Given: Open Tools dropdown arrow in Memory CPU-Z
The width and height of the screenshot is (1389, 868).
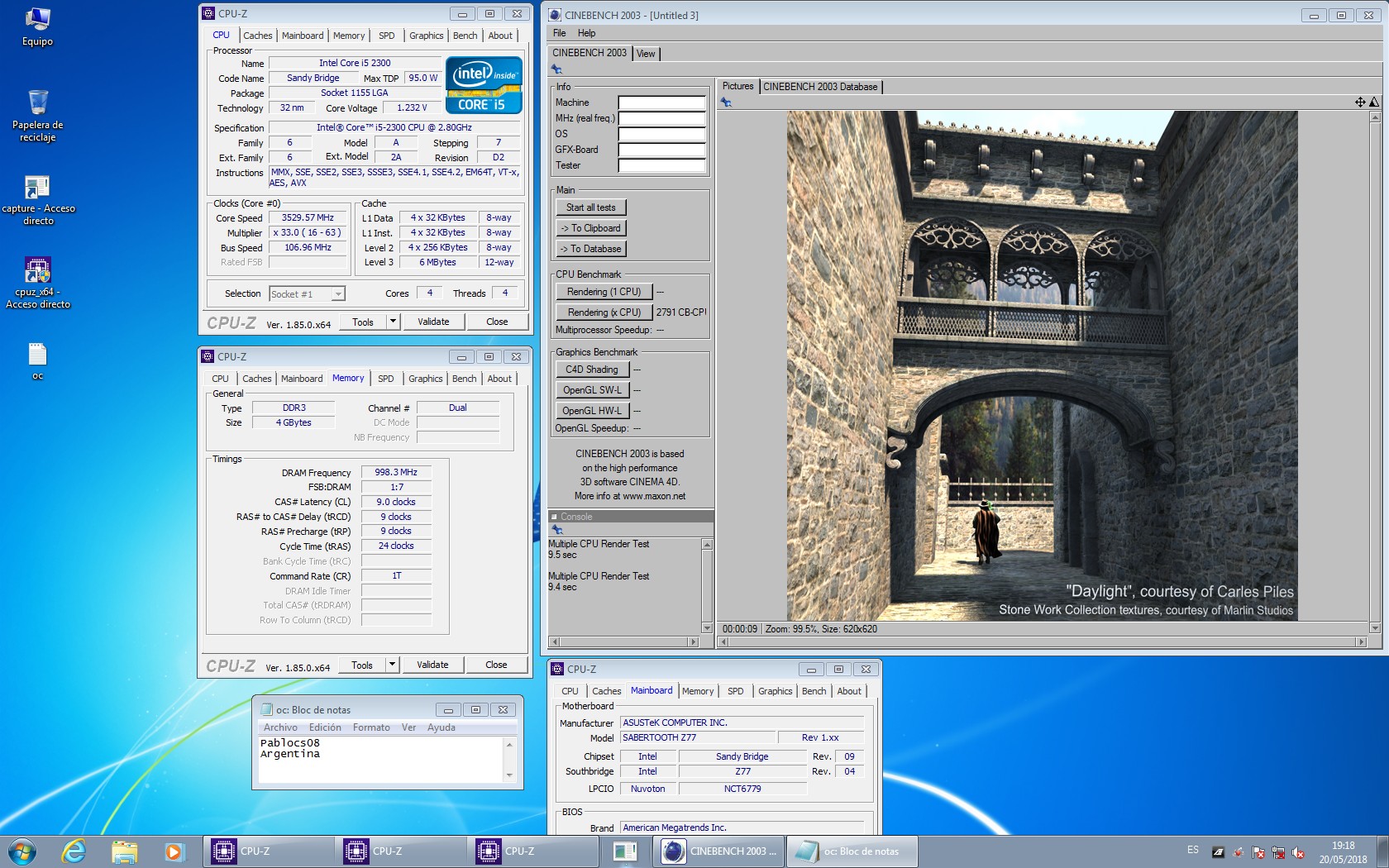Looking at the screenshot, I should pos(393,665).
